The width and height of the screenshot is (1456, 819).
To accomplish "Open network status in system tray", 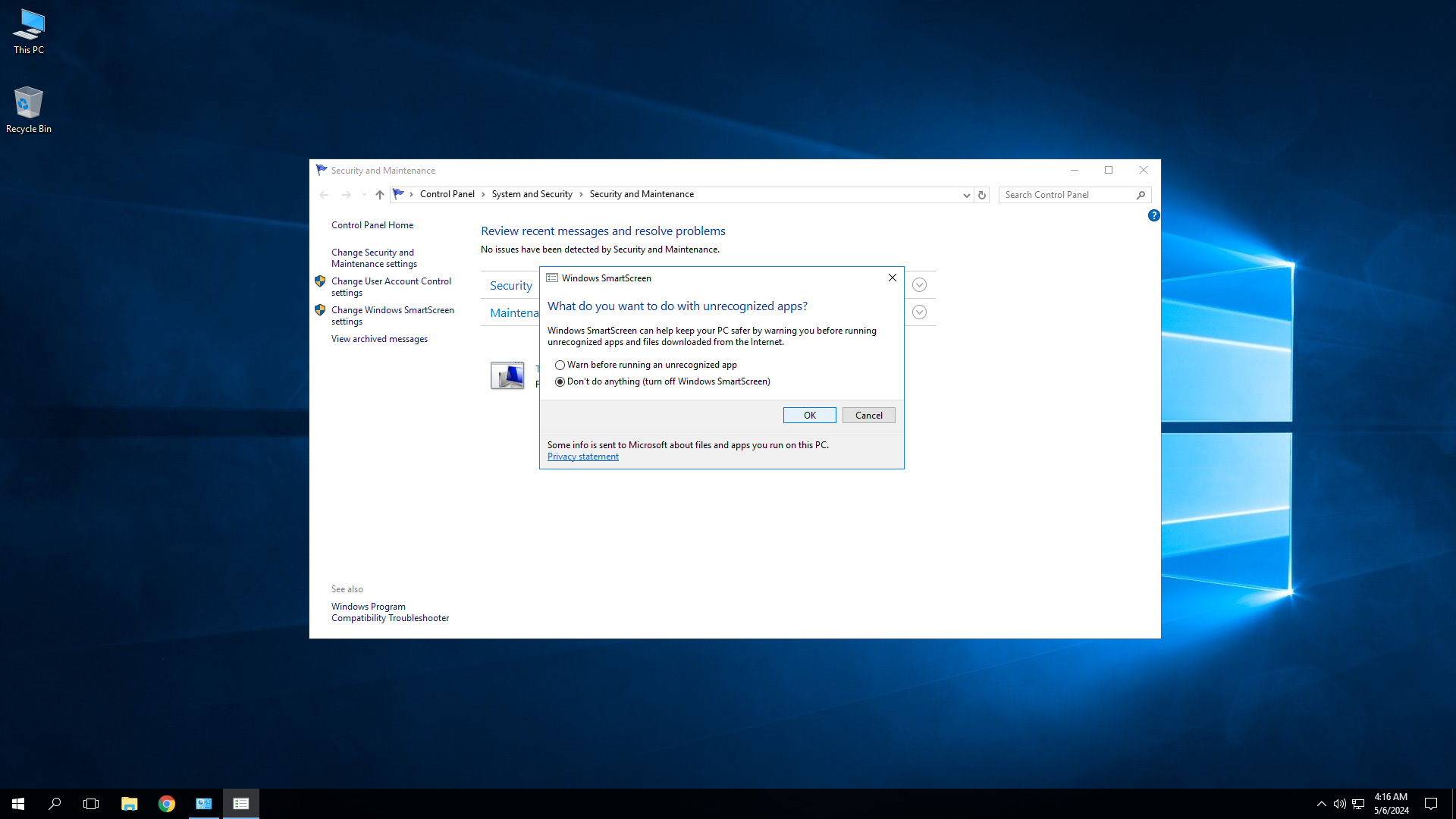I will (x=1358, y=804).
